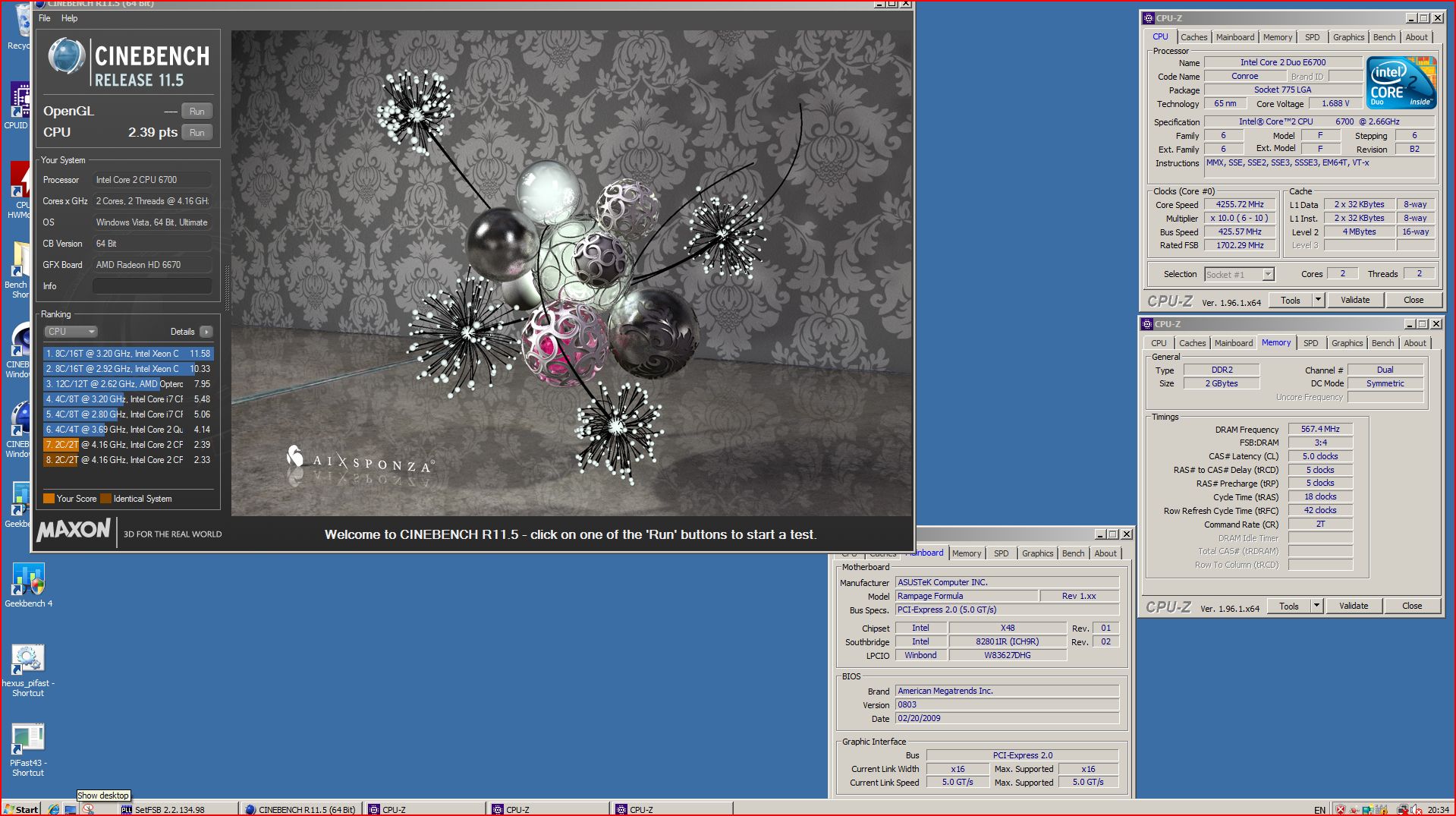The height and width of the screenshot is (816, 1456).
Task: Switch to Bench tab in top CPU-Z window
Action: coord(1384,37)
